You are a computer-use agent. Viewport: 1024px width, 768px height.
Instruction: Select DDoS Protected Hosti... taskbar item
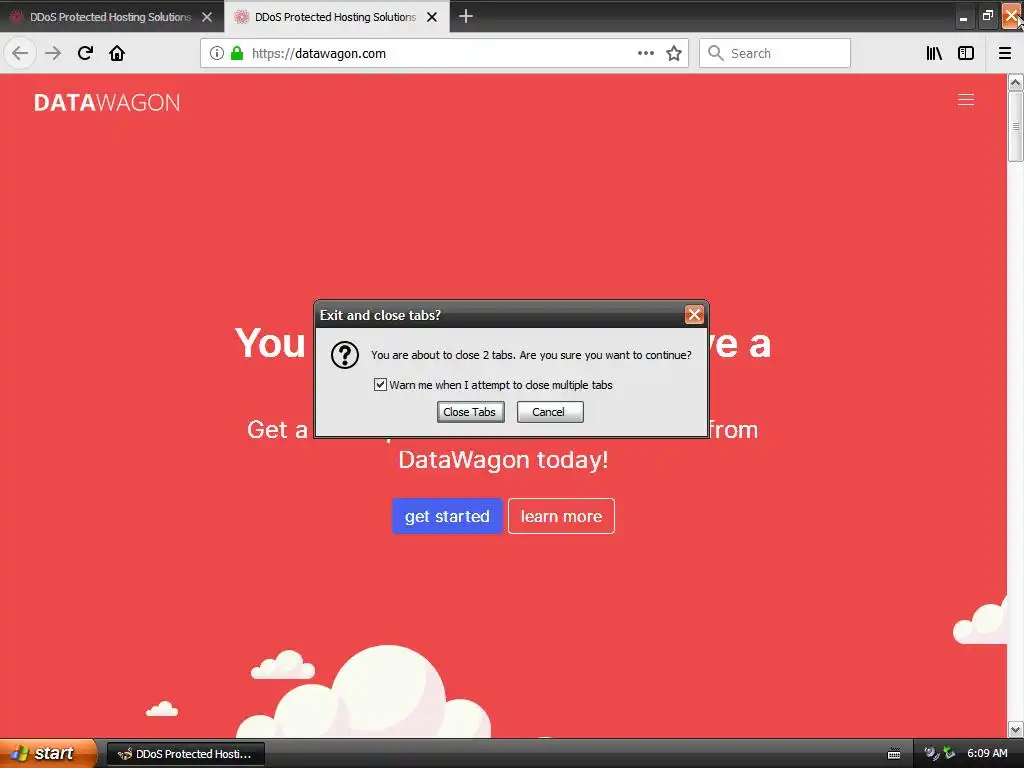click(185, 754)
